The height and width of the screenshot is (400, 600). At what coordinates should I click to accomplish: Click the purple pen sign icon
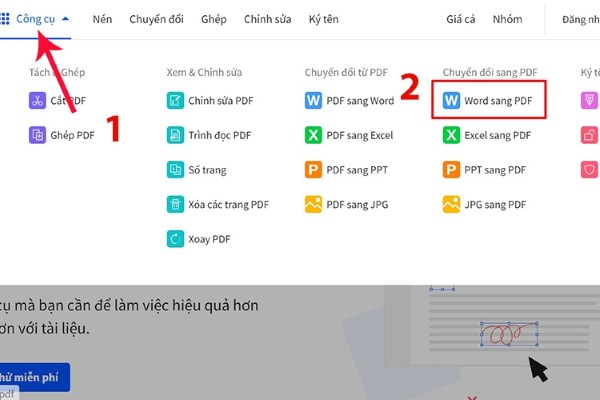(x=590, y=101)
